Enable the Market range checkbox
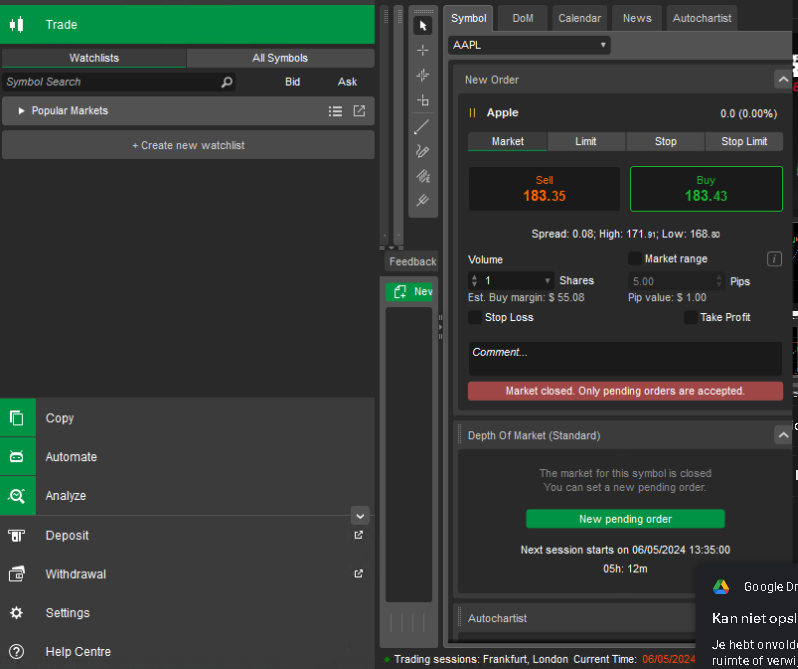 click(x=635, y=258)
